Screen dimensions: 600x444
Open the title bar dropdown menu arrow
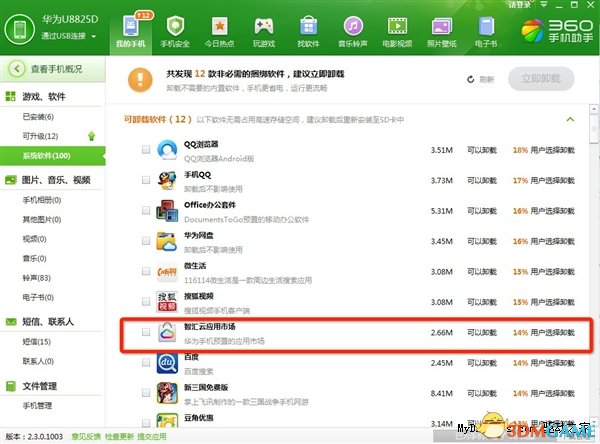[543, 5]
